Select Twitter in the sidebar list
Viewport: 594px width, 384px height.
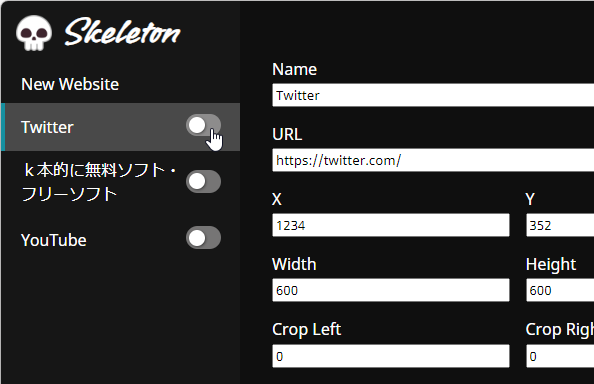pyautogui.click(x=121, y=127)
